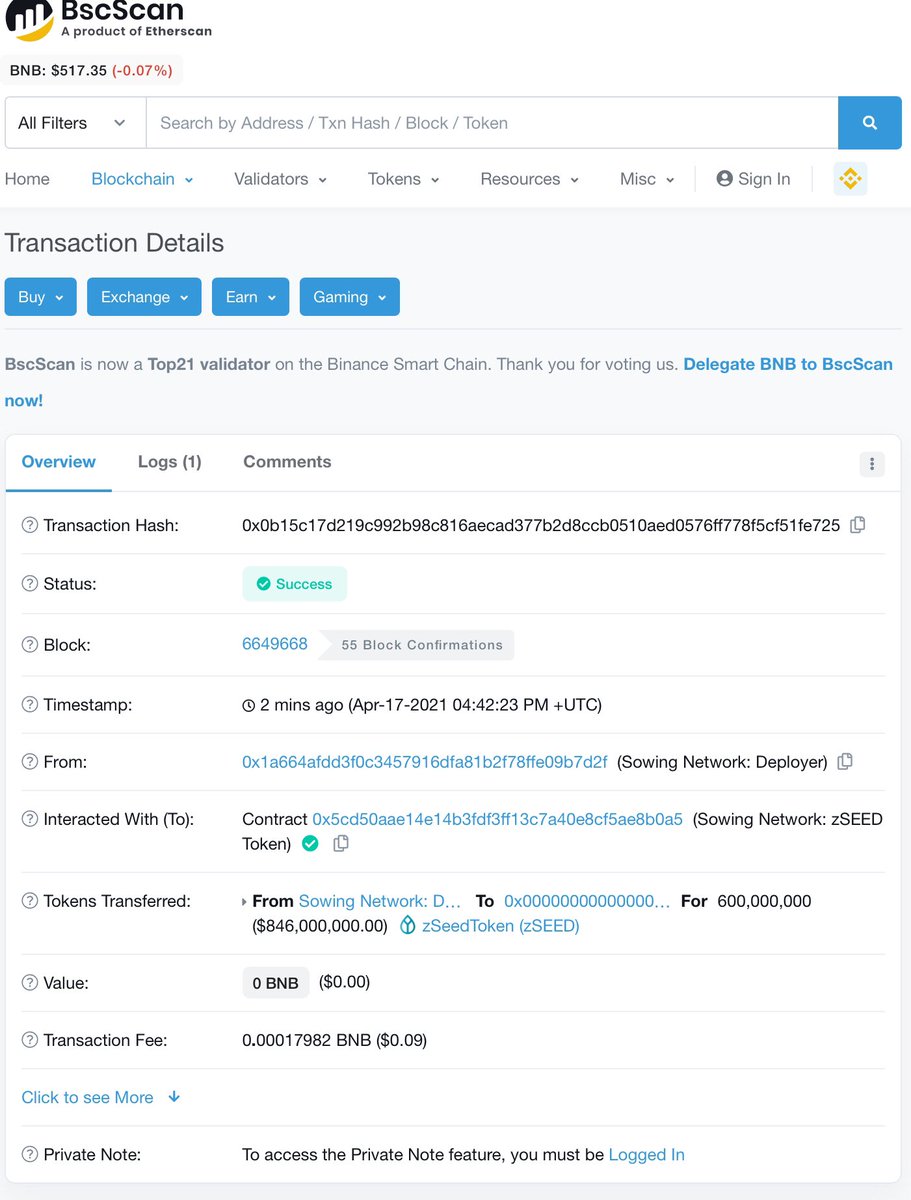The height and width of the screenshot is (1200, 911).
Task: Expand the Misc menu
Action: point(647,179)
